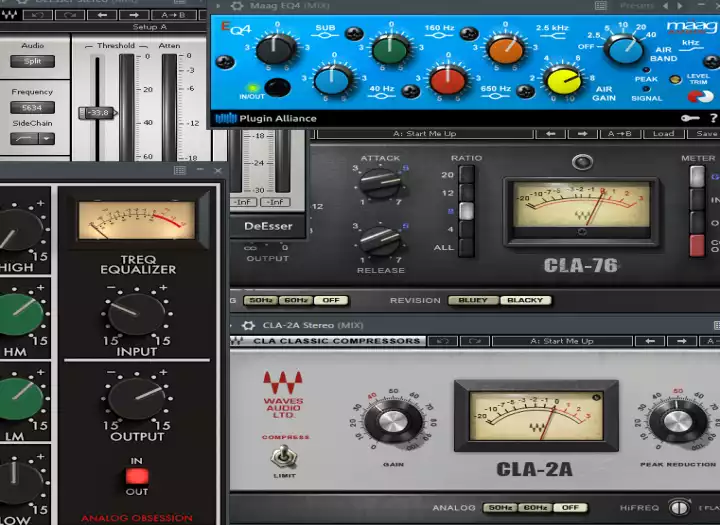Adjust the 2.5 kHz orange knob
This screenshot has height=525, width=720.
pos(506,48)
